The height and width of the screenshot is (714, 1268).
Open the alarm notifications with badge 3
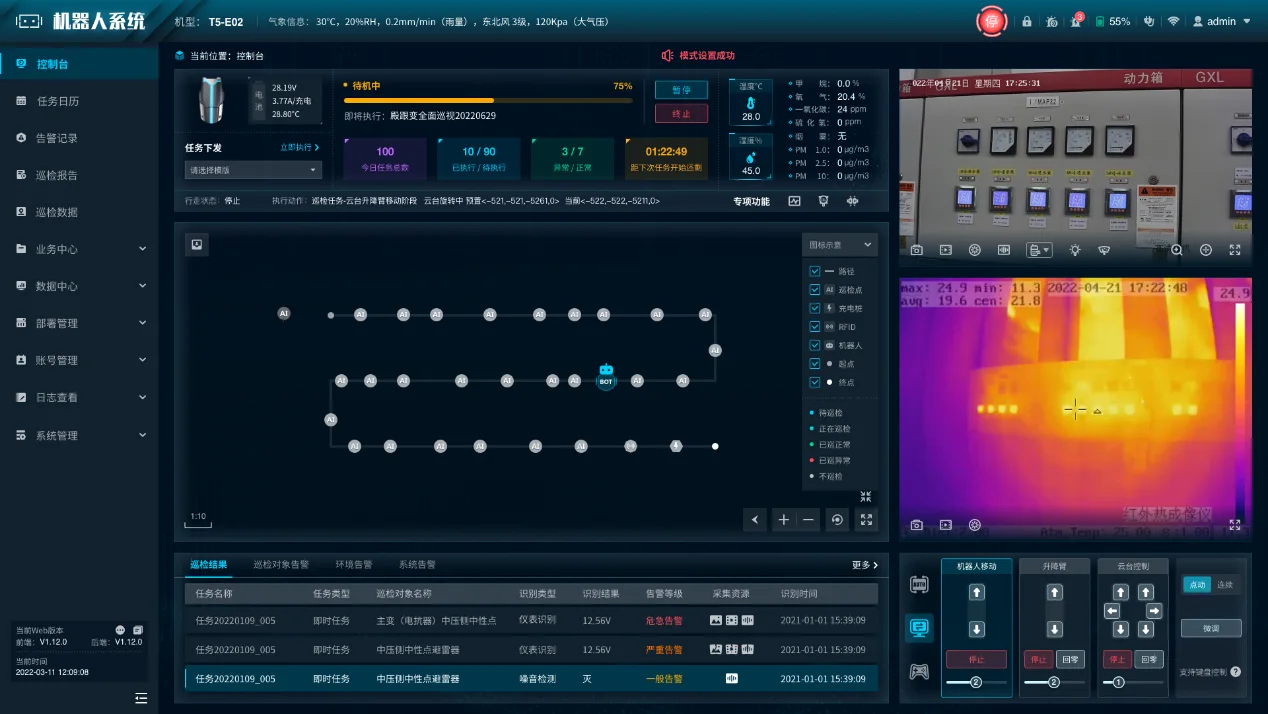1076,21
